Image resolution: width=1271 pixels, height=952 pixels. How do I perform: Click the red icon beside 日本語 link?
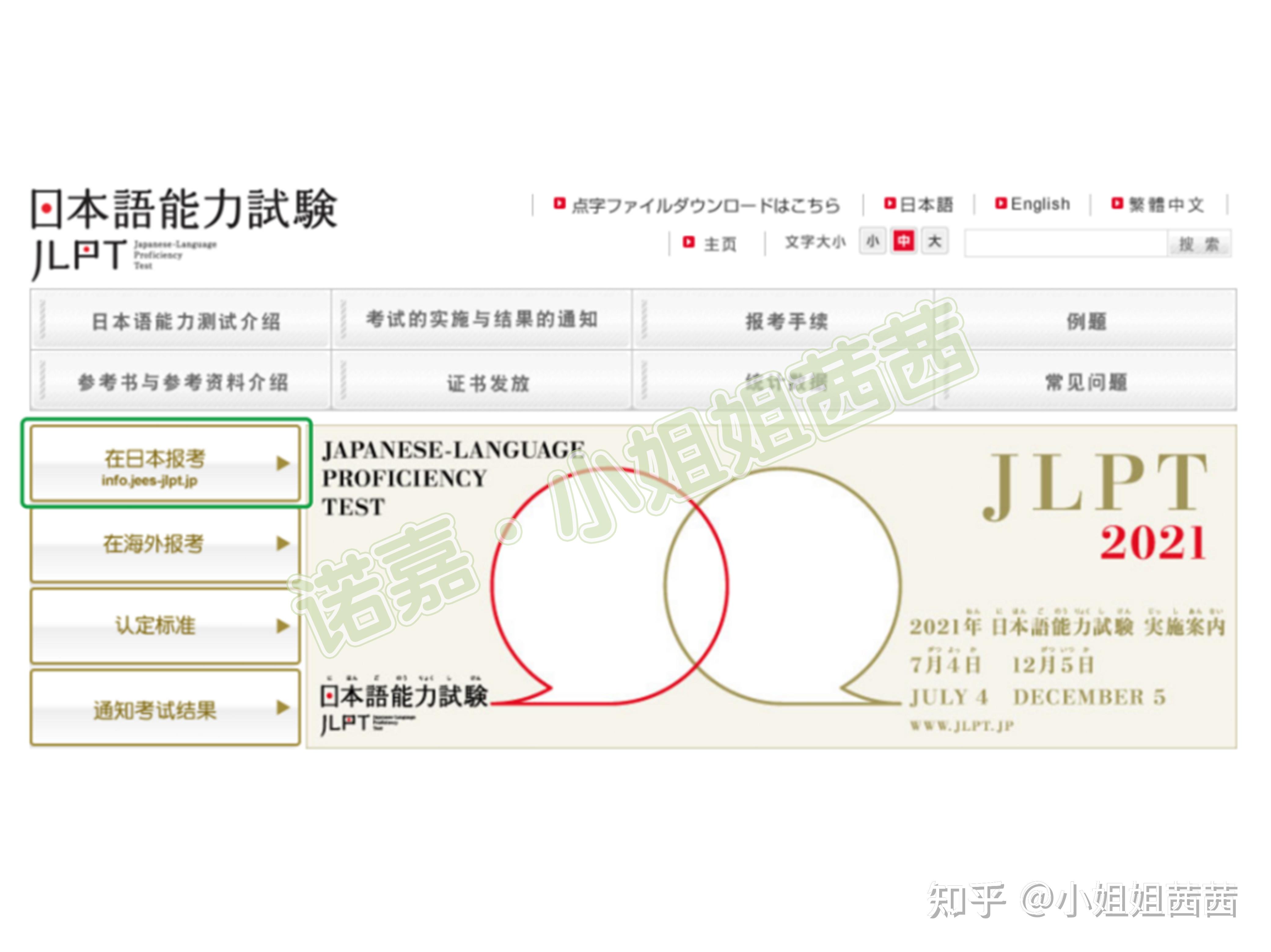point(890,204)
